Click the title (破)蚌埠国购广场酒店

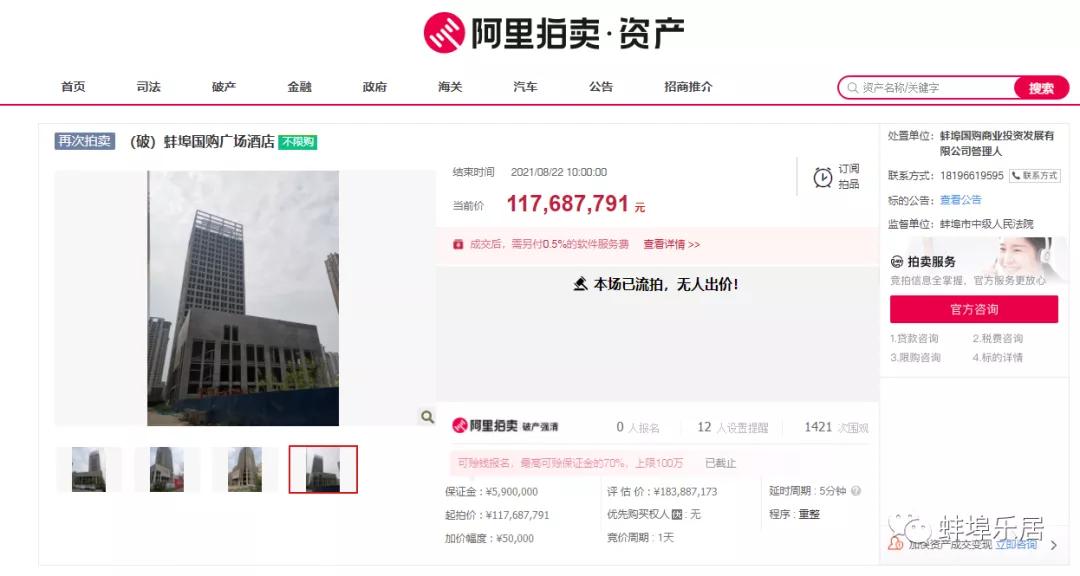pyautogui.click(x=202, y=142)
